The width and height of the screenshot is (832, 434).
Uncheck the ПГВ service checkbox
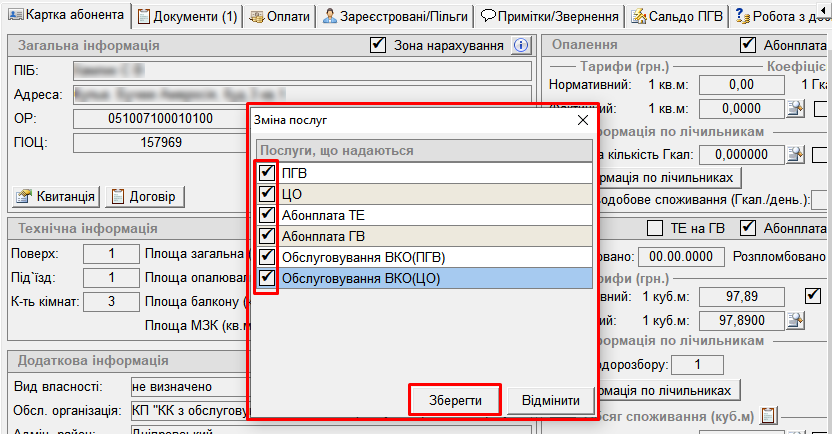point(267,172)
